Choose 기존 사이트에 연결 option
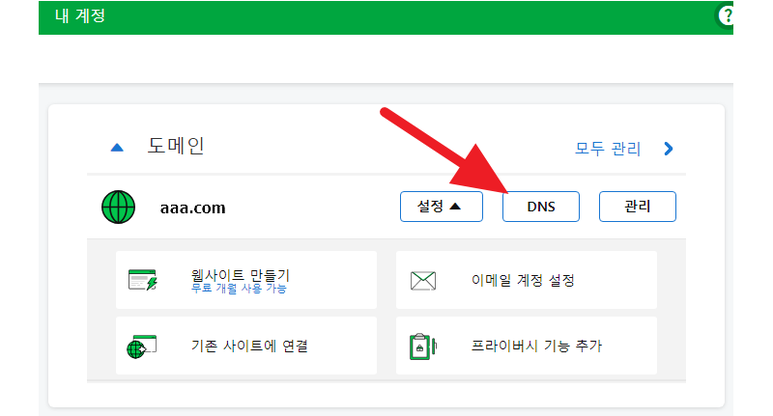The image size is (773, 416). [249, 347]
